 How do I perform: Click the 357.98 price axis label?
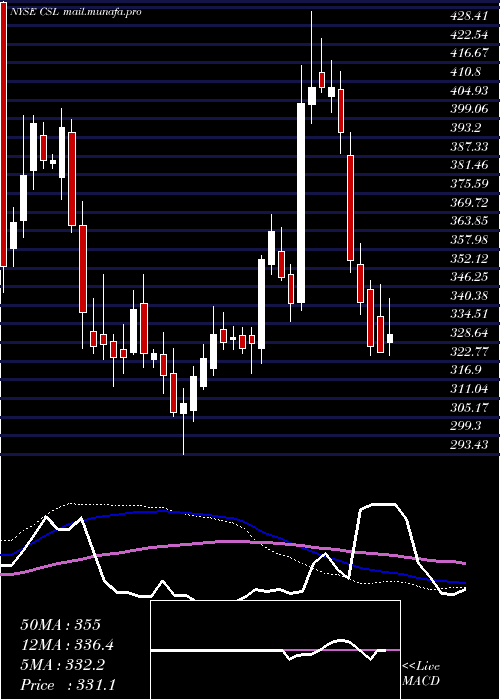tap(469, 240)
